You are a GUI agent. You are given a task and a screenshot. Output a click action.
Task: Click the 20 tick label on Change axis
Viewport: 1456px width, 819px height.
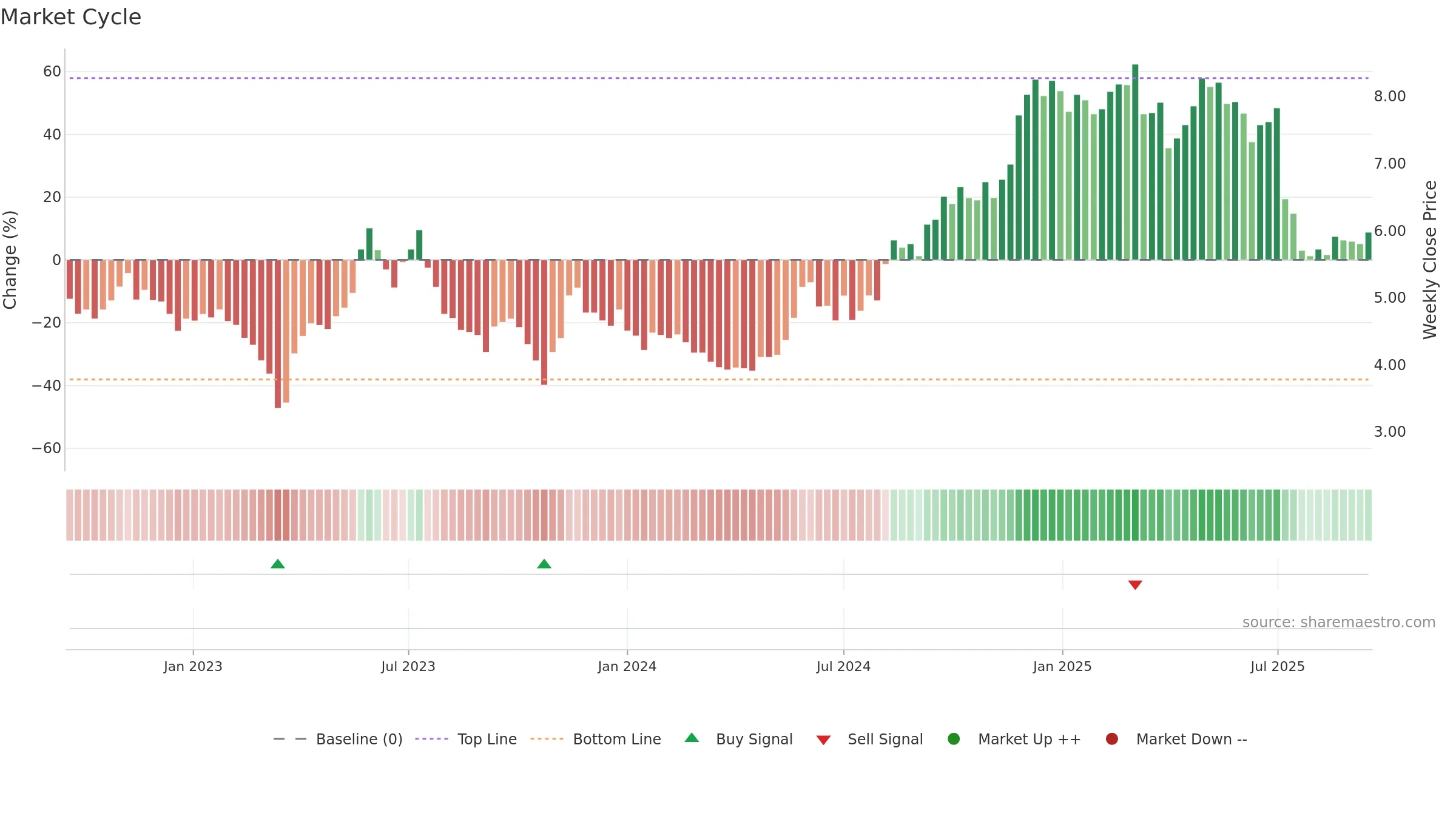point(52,197)
